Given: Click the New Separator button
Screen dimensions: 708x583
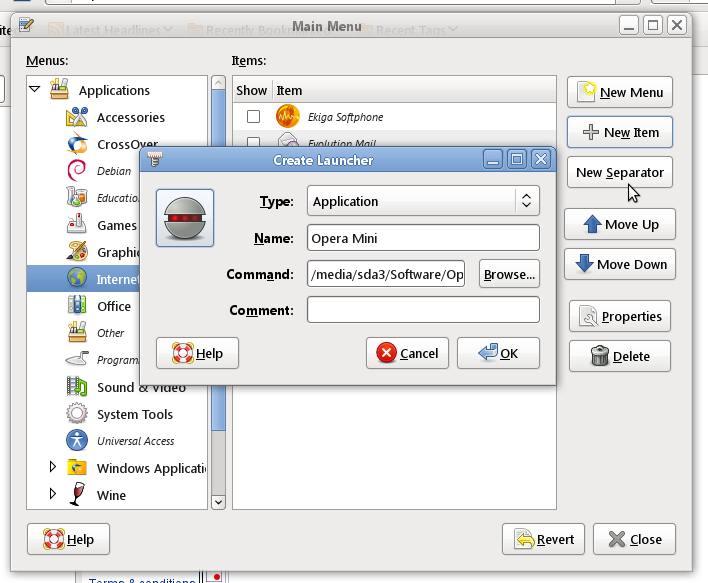Looking at the screenshot, I should click(620, 172).
